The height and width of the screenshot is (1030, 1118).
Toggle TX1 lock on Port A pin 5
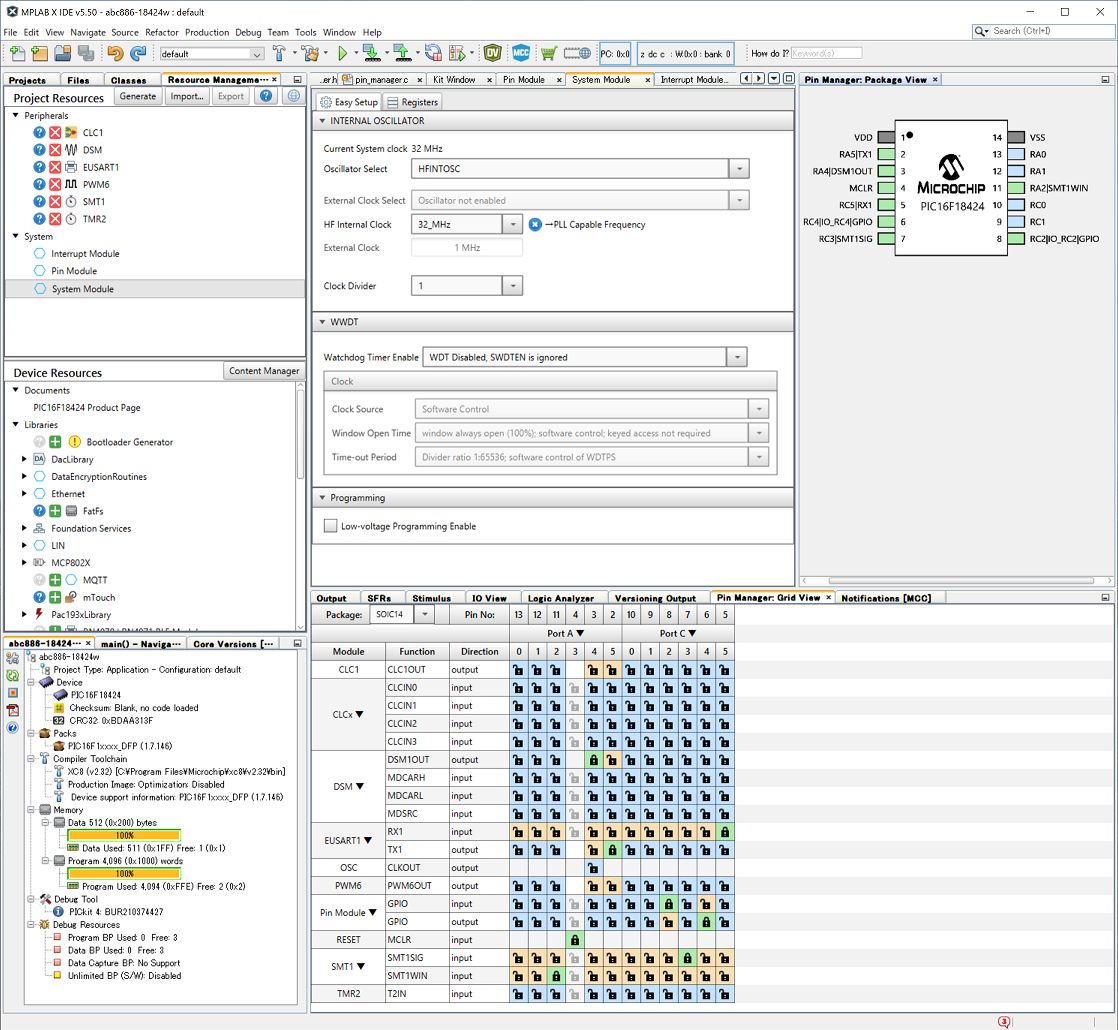click(612, 850)
